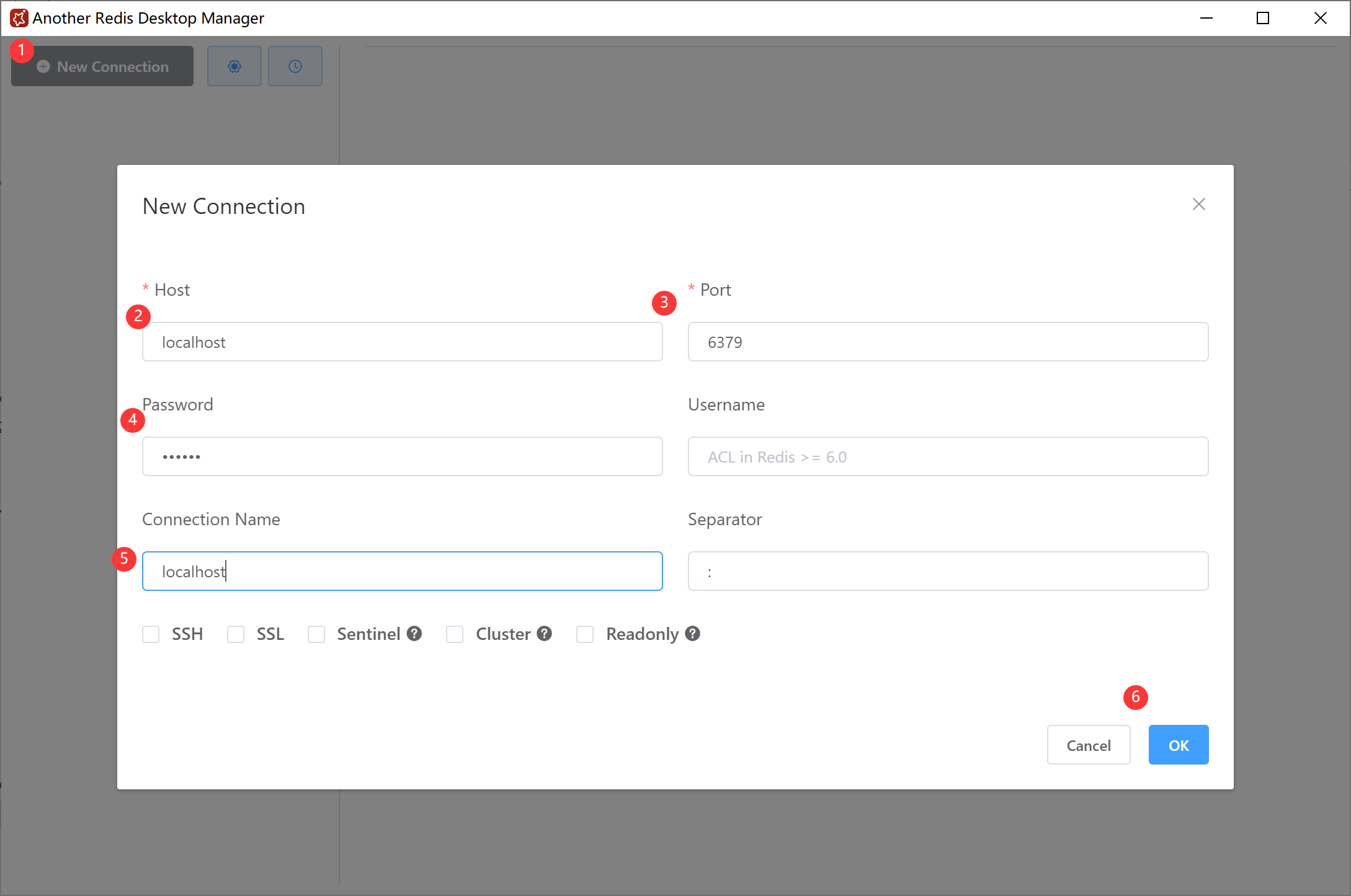Enable the SSL checkbox
Viewport: 1351px width, 896px height.
tap(236, 634)
